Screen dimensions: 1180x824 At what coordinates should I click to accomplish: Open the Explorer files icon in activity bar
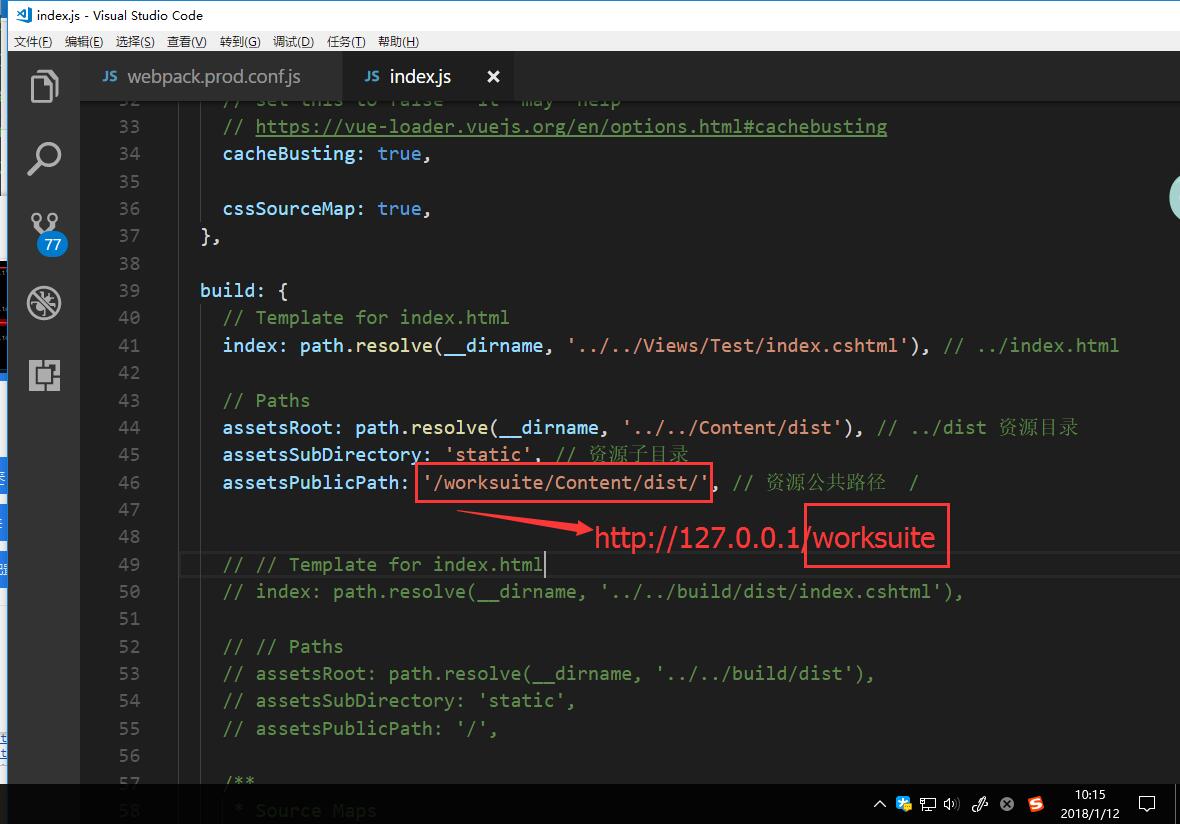click(44, 86)
